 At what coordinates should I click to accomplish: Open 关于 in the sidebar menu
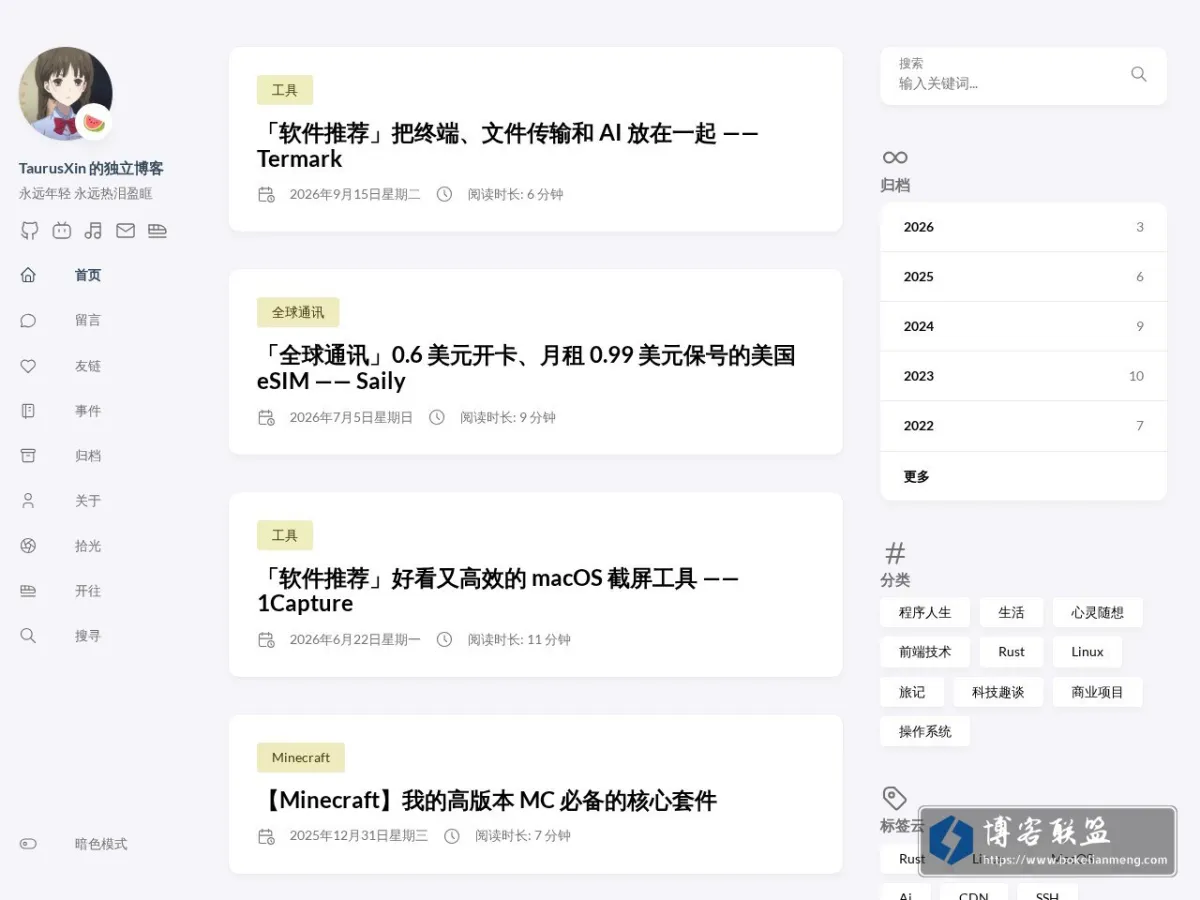88,501
